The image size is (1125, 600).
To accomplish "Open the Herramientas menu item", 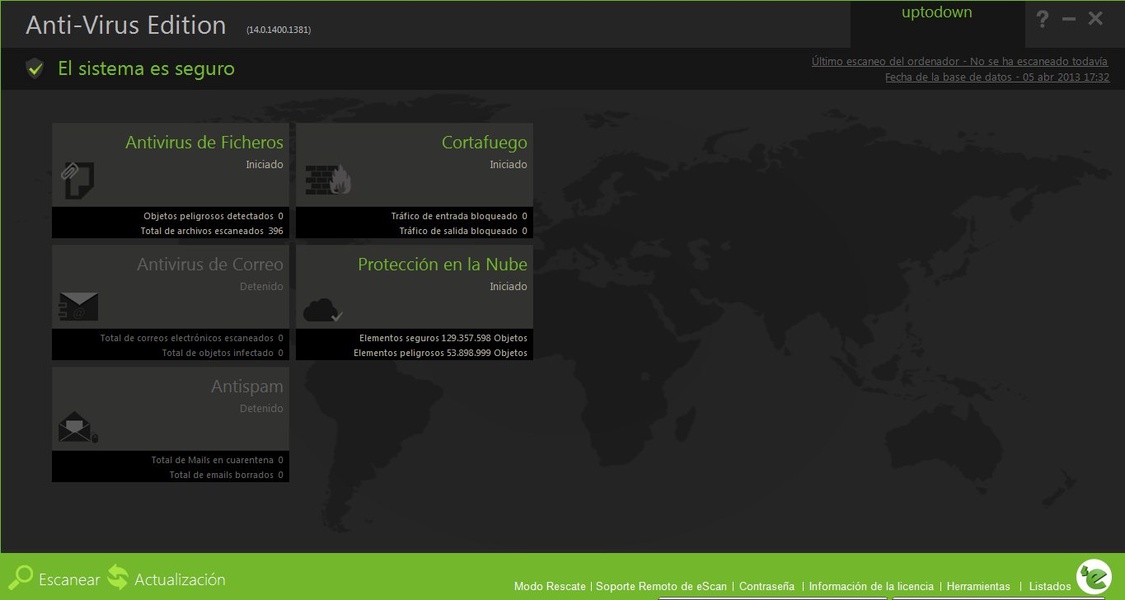I will click(978, 587).
